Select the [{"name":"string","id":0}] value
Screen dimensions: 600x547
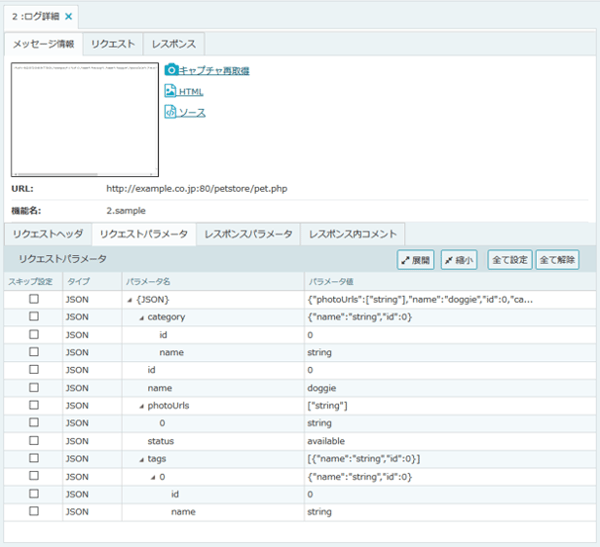tap(364, 459)
